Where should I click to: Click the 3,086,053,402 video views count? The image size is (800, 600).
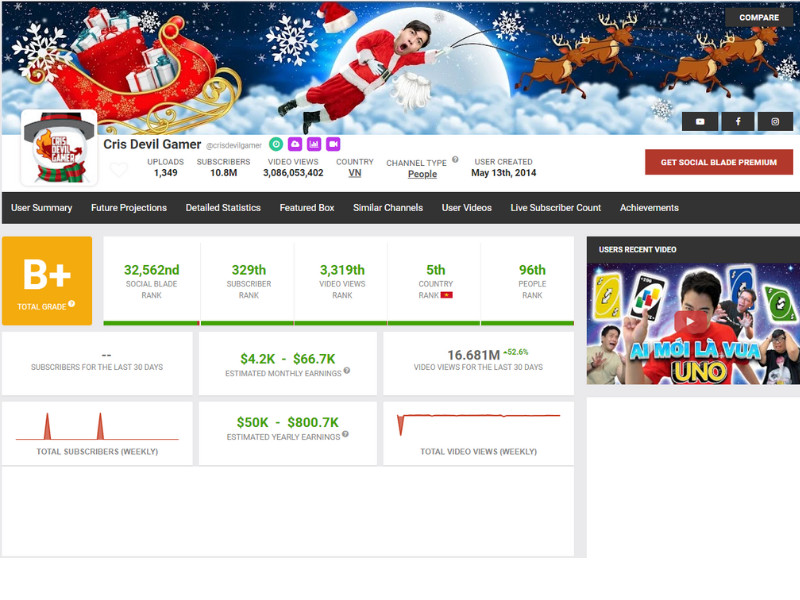pos(293,173)
